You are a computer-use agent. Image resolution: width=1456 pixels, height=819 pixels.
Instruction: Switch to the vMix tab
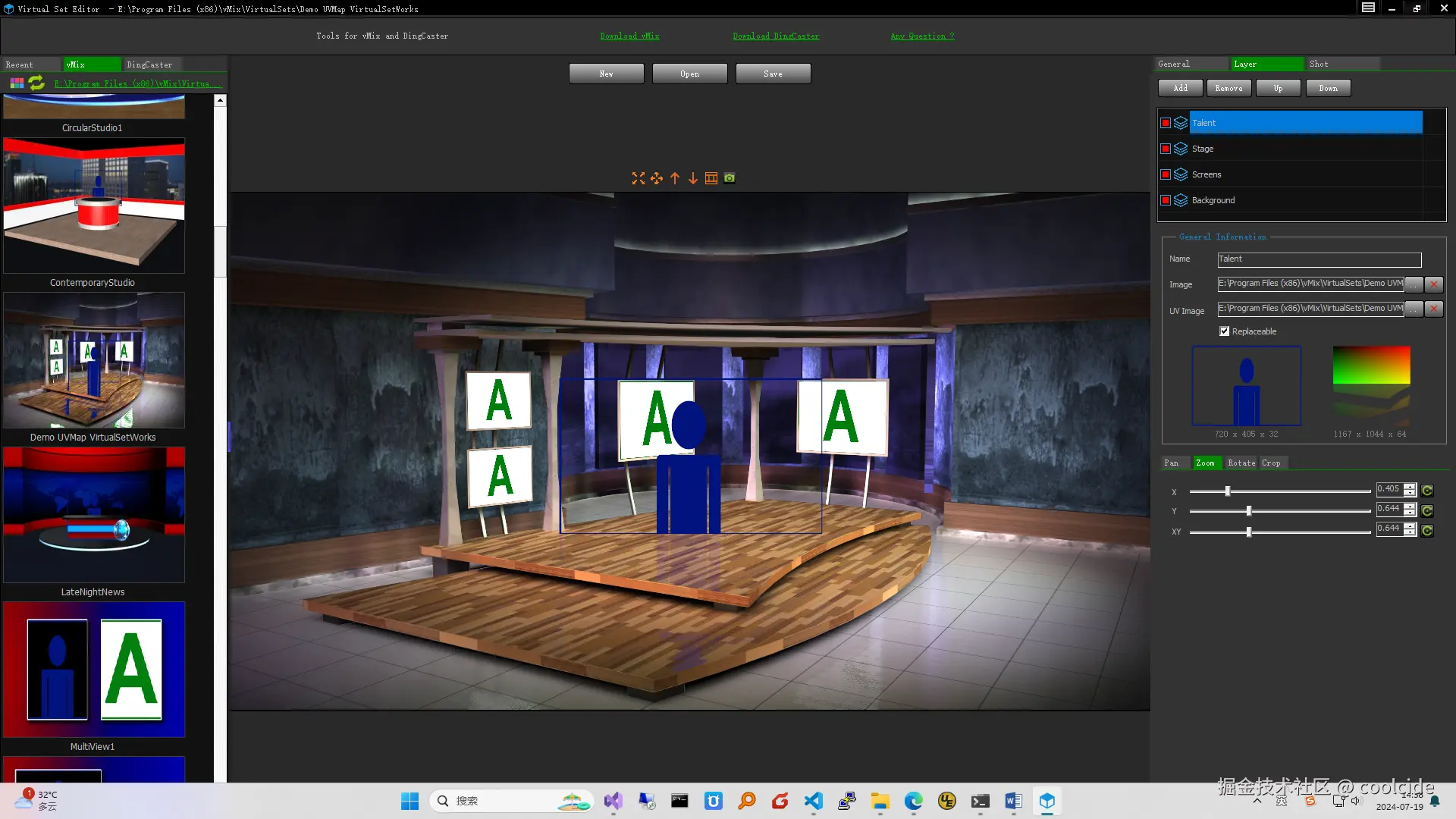[92, 64]
